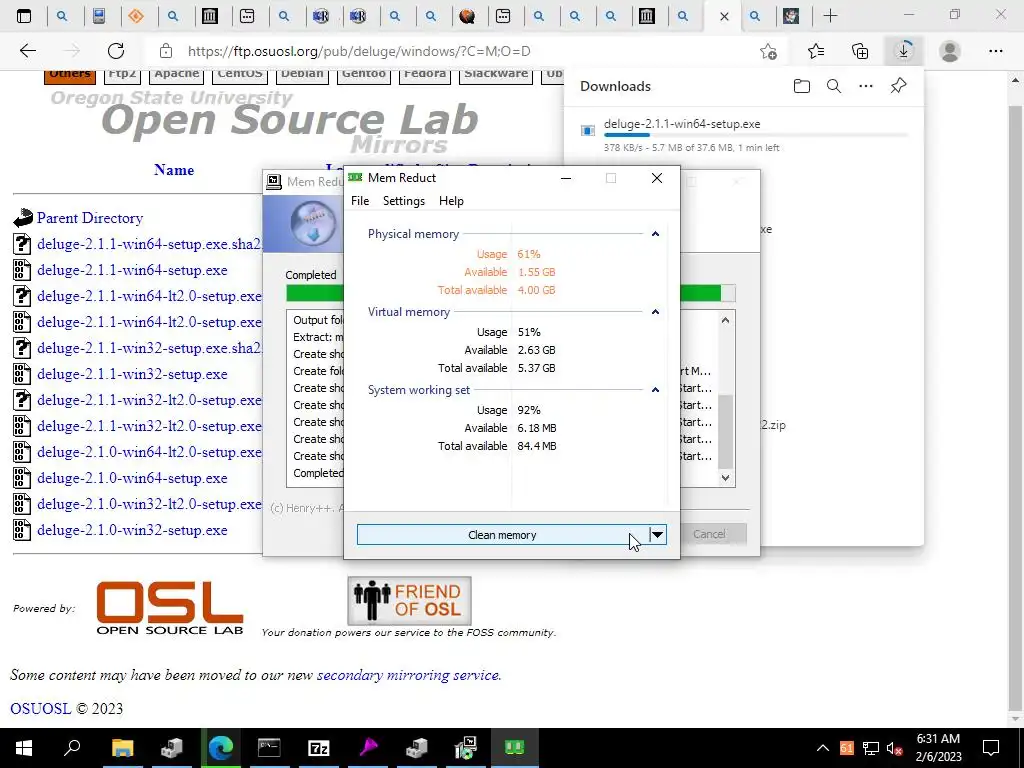Close the current browser tab
Screen dimensions: 1024x768
724,16
